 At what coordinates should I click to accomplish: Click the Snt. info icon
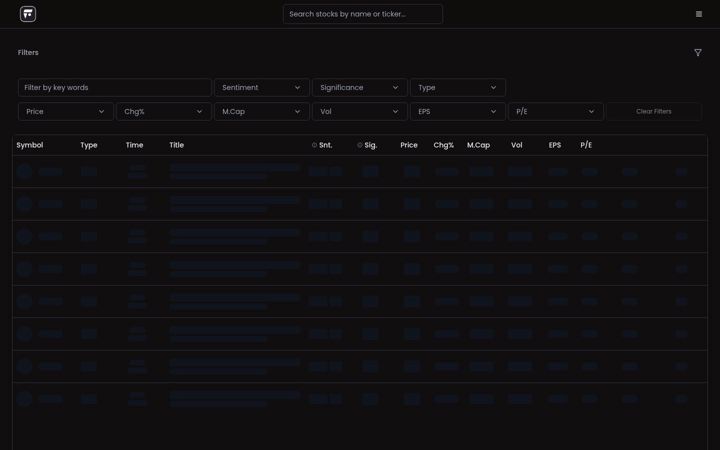[315, 145]
